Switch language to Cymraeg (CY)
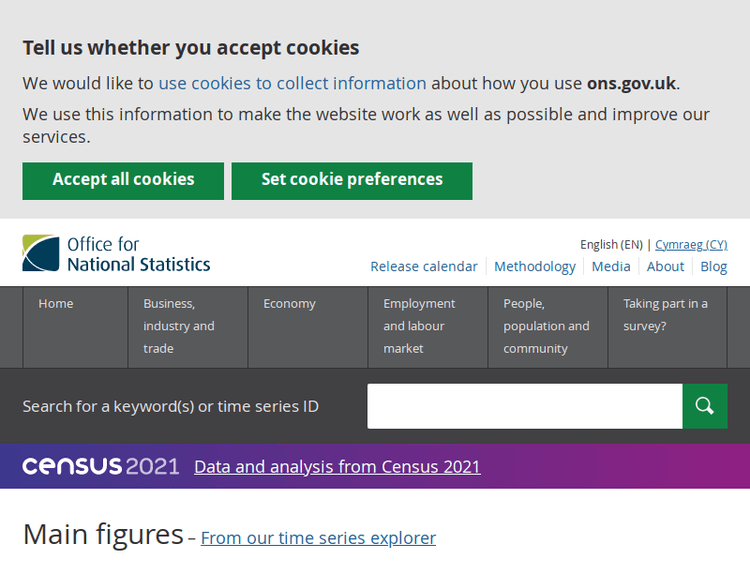The height and width of the screenshot is (563, 750). pyautogui.click(x=691, y=244)
